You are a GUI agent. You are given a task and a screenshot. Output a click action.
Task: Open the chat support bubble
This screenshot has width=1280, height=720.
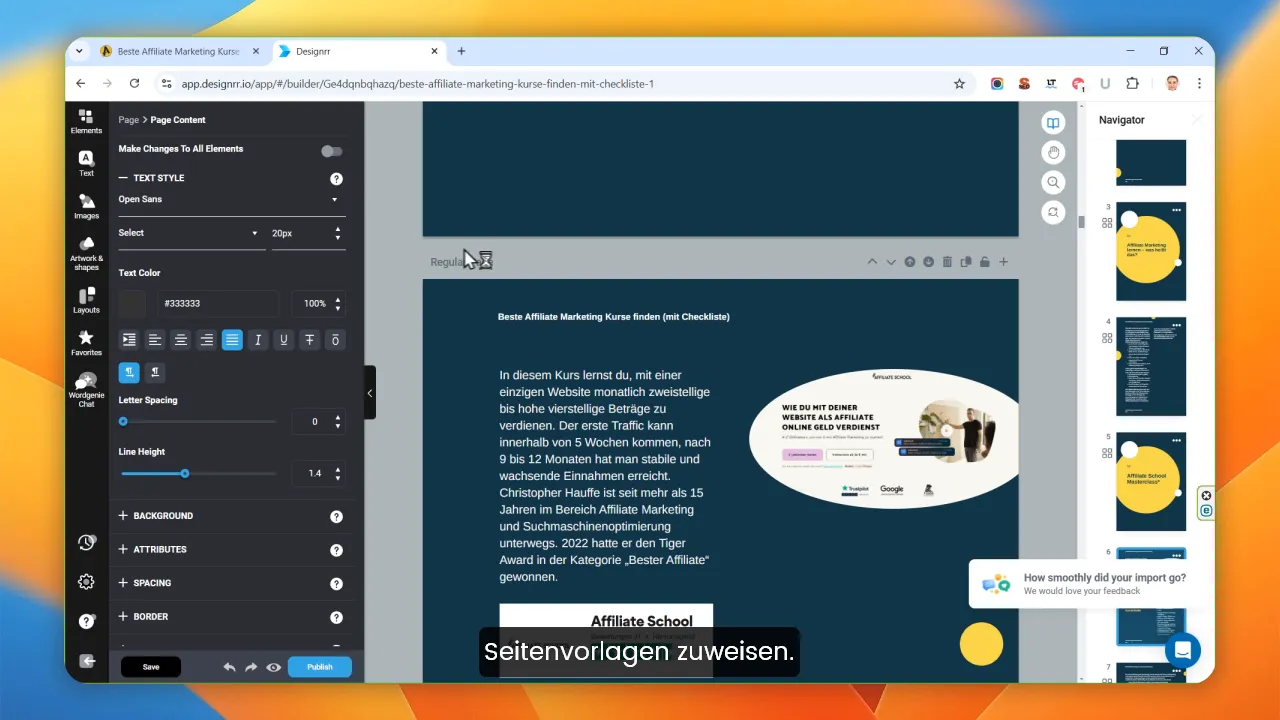pos(1183,650)
